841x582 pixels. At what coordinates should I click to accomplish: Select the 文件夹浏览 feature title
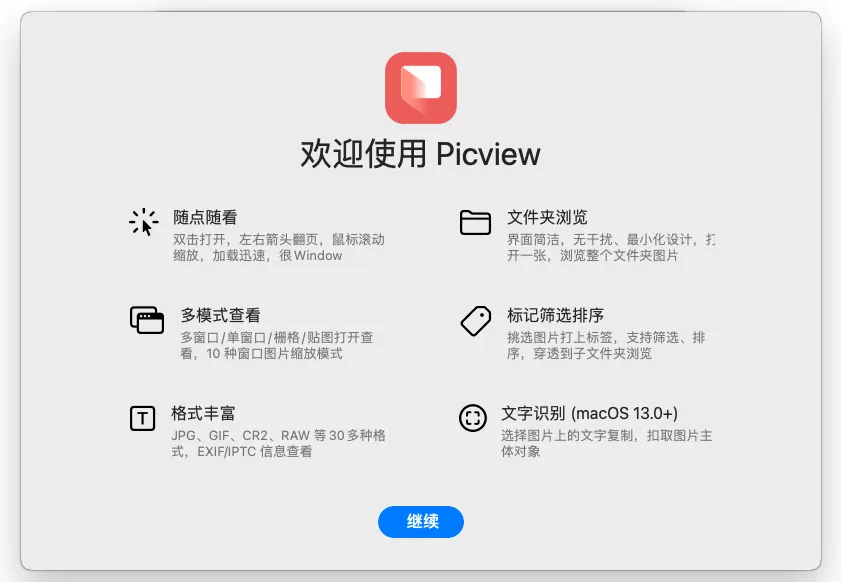click(x=547, y=217)
